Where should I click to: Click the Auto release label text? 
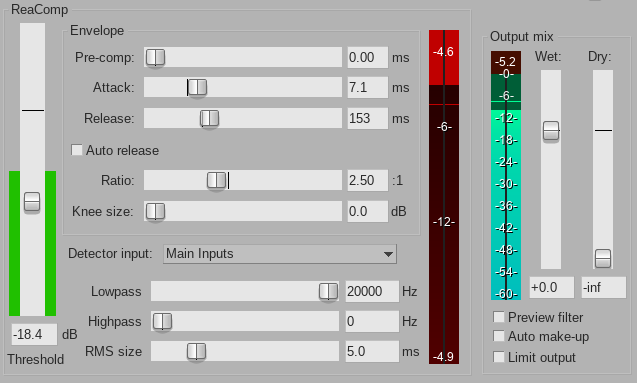tap(122, 150)
